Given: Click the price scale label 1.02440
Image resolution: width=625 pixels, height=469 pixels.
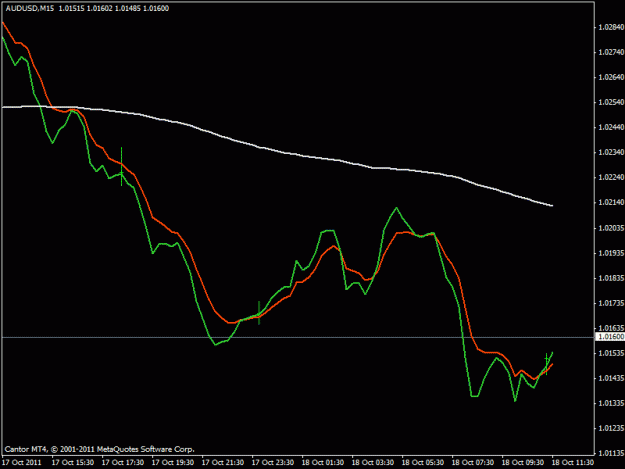Looking at the screenshot, I should click(x=611, y=128).
